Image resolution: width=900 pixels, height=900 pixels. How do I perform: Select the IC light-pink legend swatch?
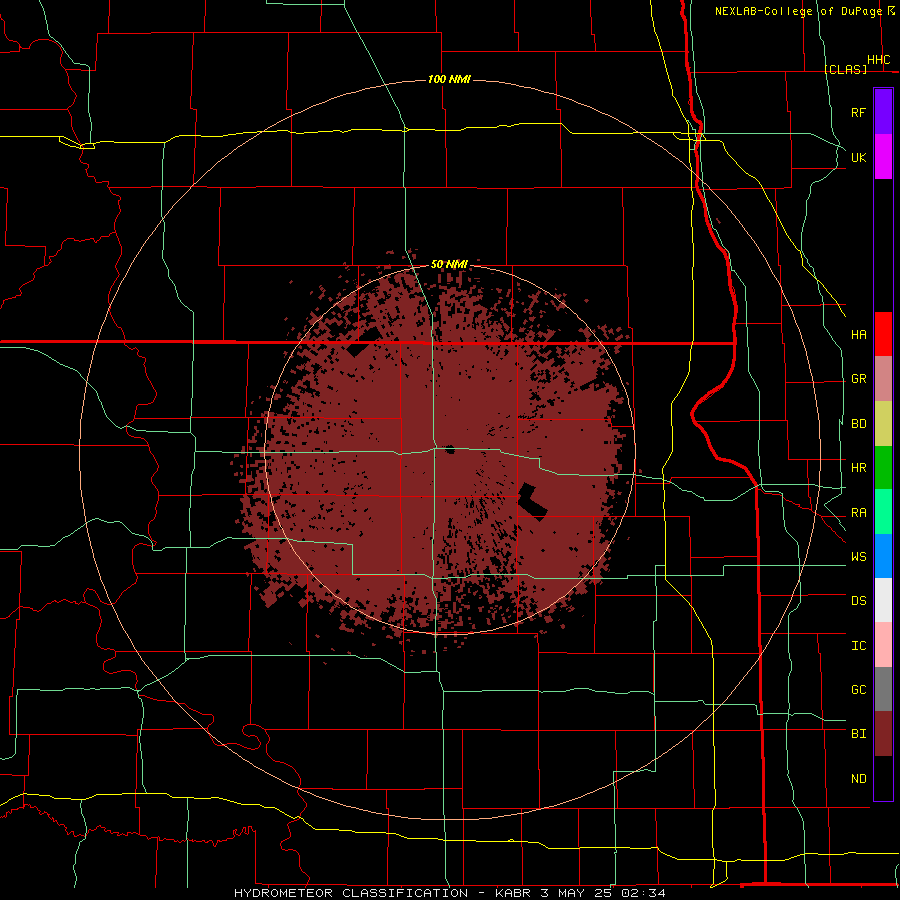click(883, 645)
